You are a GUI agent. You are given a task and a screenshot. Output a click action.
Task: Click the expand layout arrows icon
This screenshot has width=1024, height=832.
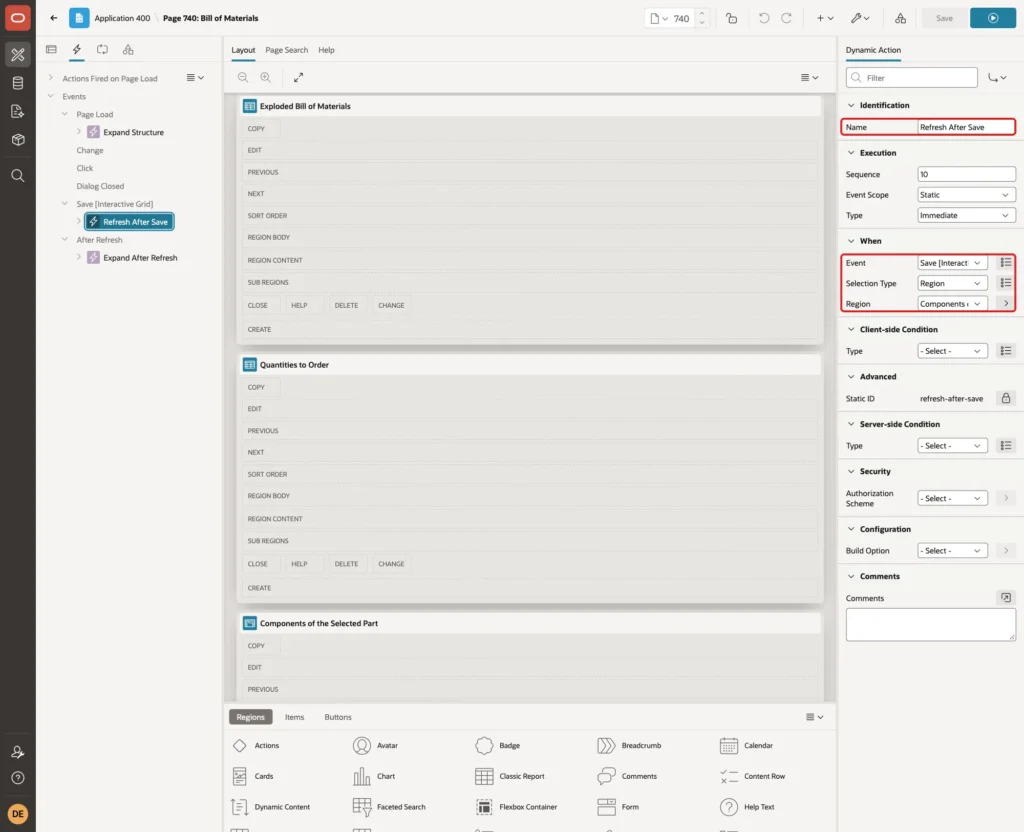tap(298, 77)
